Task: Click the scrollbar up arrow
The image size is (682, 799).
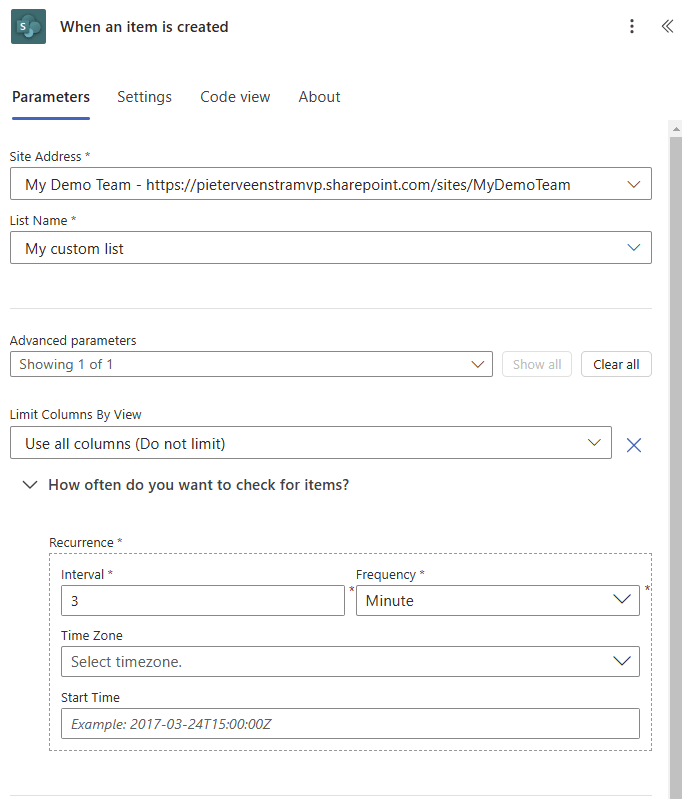Action: click(676, 129)
